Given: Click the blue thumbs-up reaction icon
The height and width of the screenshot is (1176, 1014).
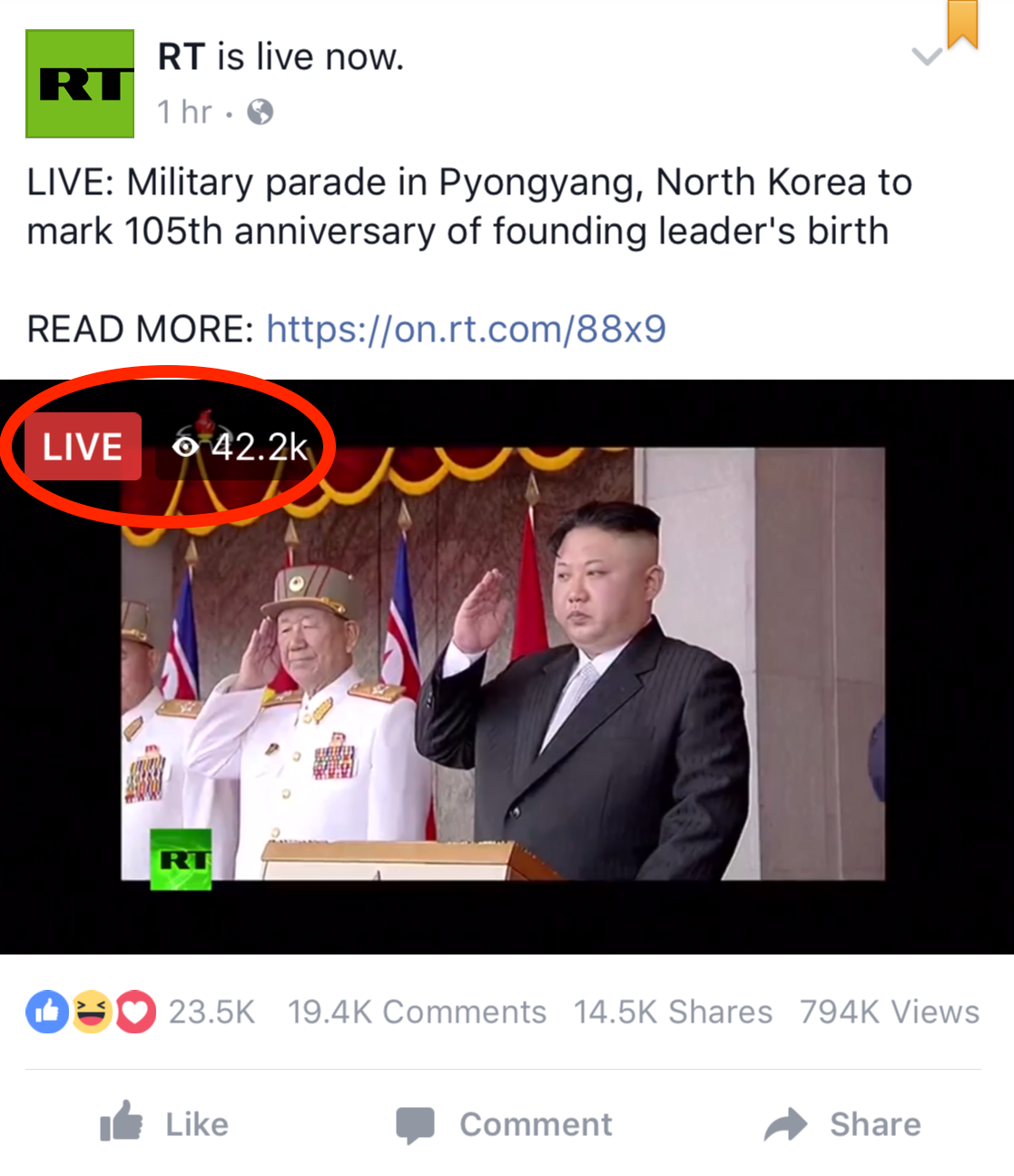Looking at the screenshot, I should tap(47, 1012).
